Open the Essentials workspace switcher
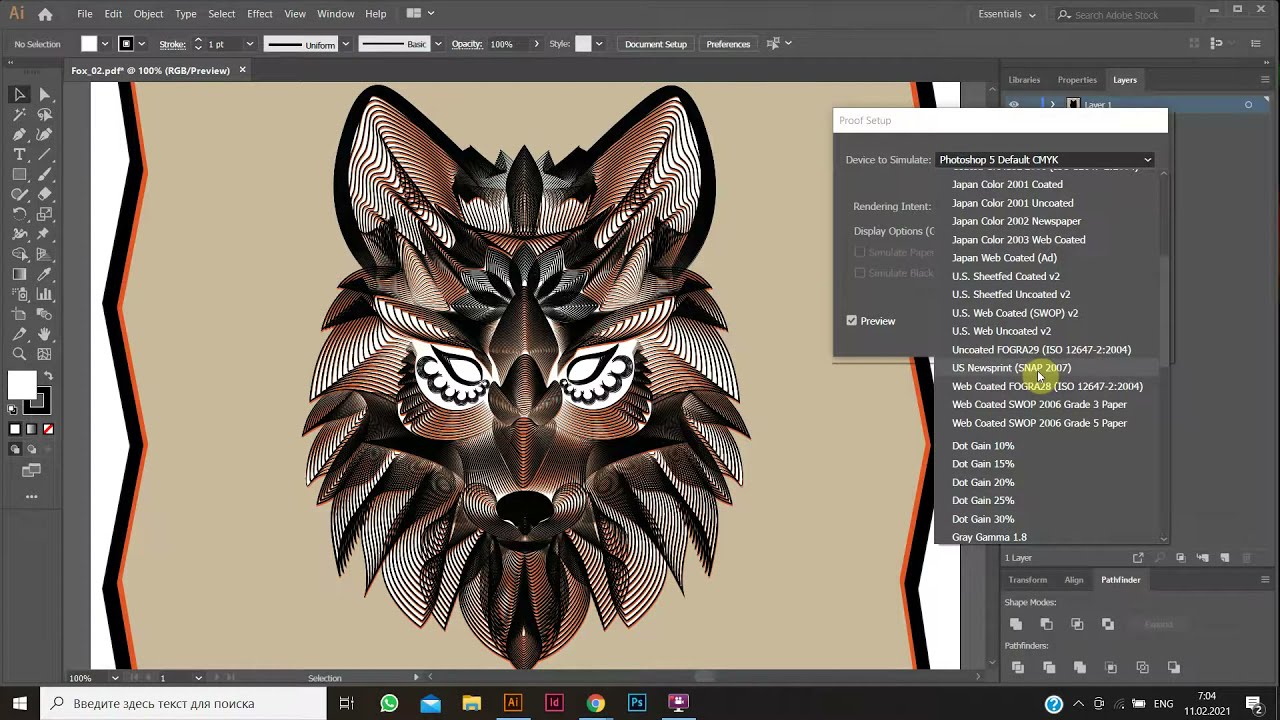The width and height of the screenshot is (1280, 720). [1008, 14]
